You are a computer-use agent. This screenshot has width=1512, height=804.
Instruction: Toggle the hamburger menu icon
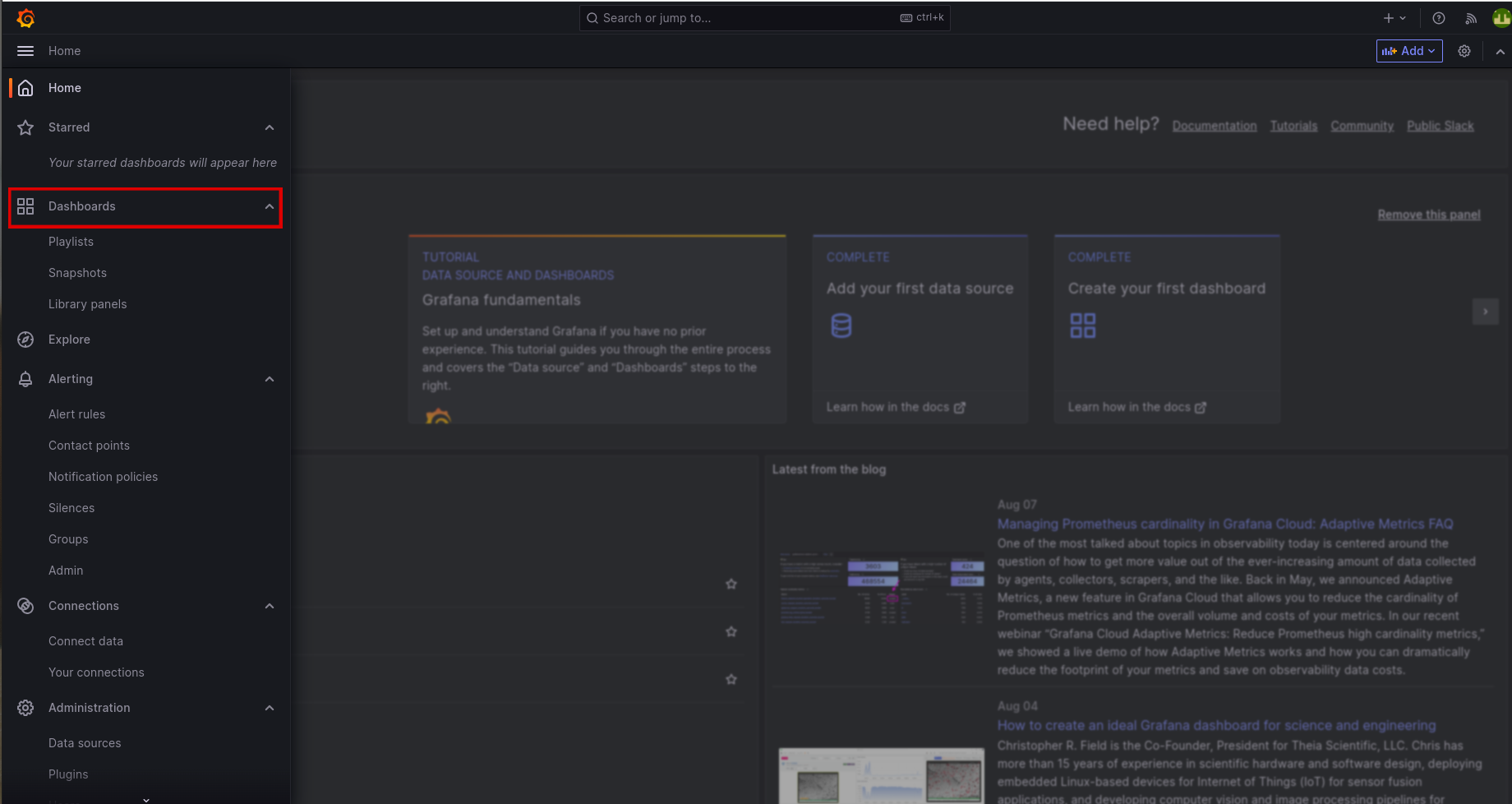(25, 51)
